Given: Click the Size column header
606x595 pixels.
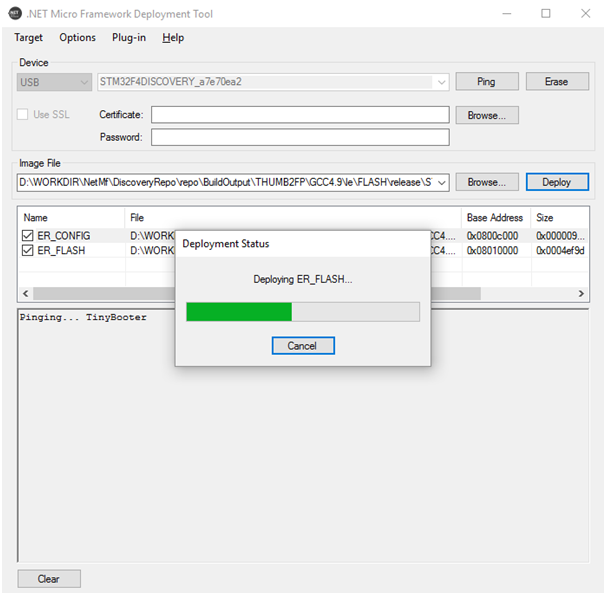Looking at the screenshot, I should click(560, 218).
